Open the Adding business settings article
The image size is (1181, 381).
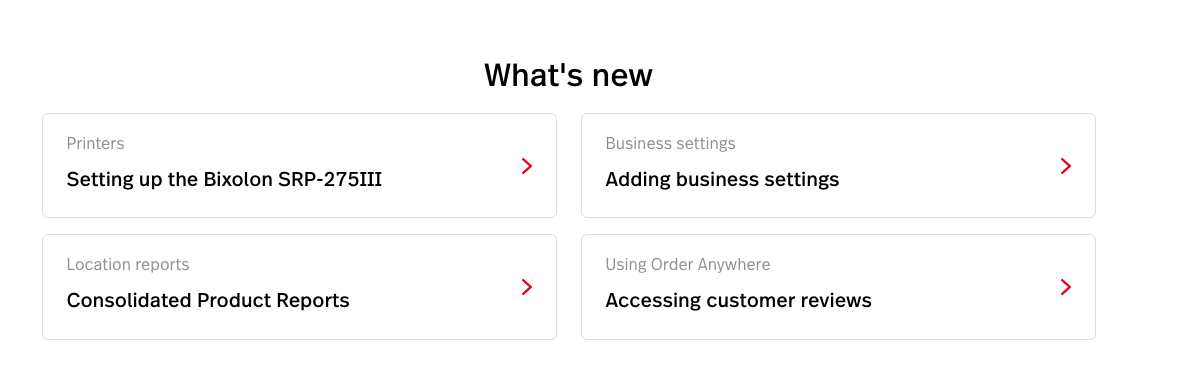click(x=722, y=180)
